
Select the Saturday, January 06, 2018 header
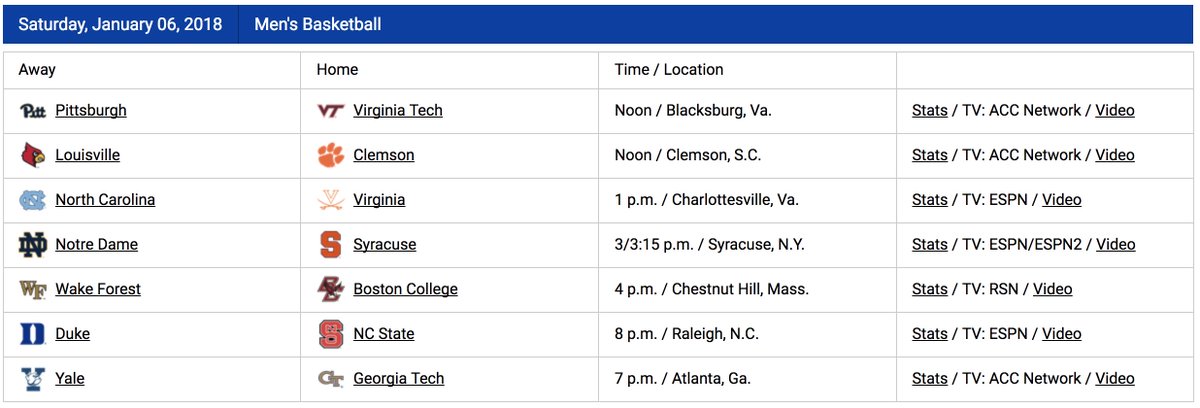[120, 24]
